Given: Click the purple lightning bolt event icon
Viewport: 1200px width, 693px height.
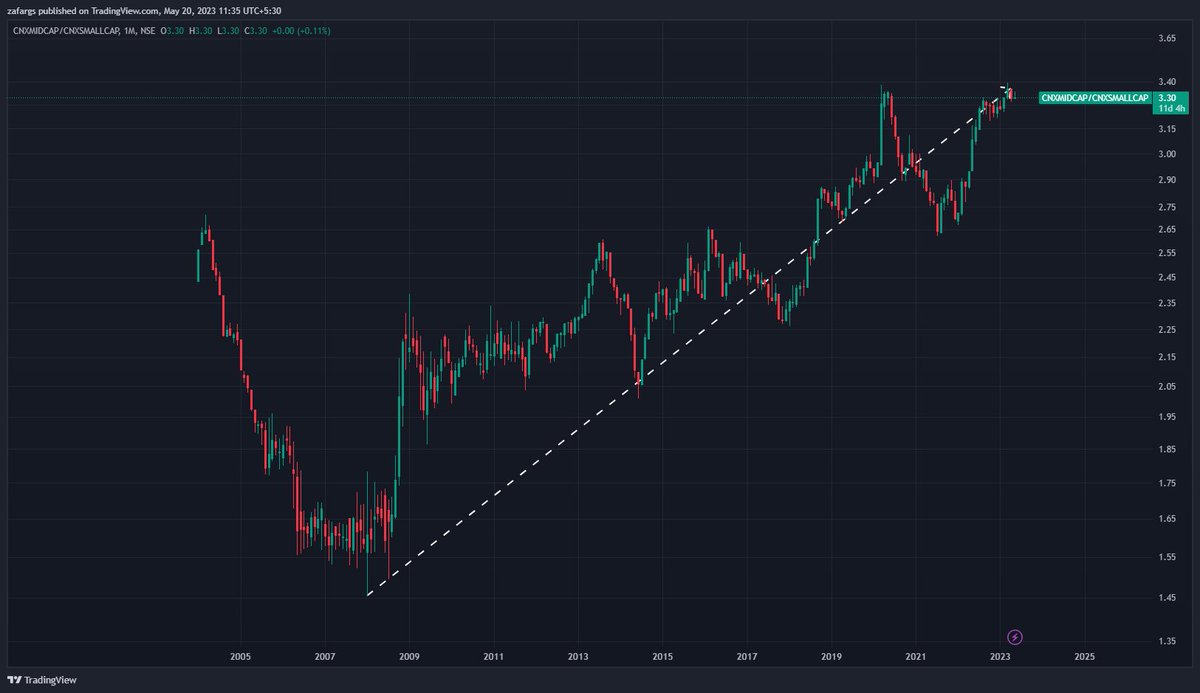Looking at the screenshot, I should (1015, 636).
